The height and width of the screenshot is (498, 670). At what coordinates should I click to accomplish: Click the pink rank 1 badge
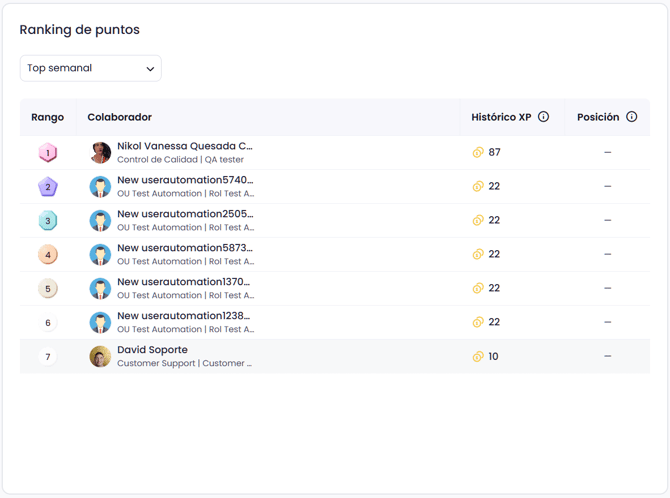[x=48, y=153]
